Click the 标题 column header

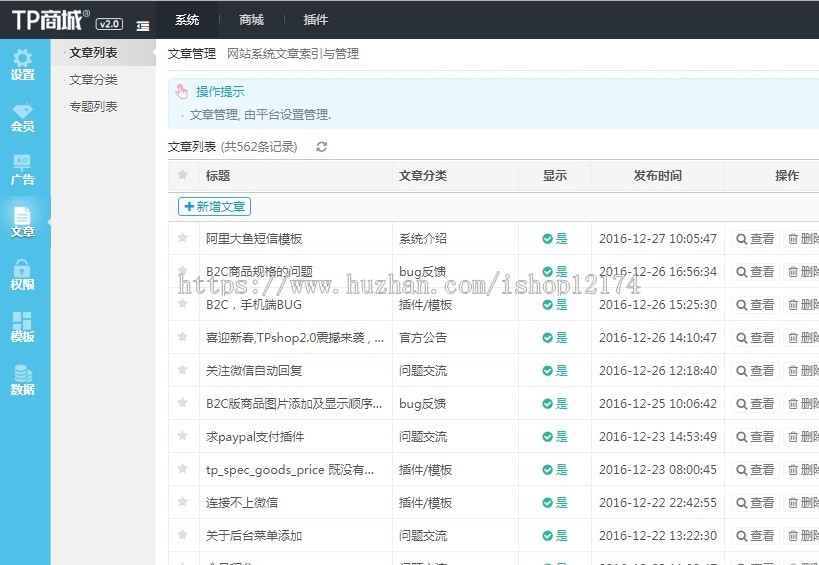(x=218, y=176)
